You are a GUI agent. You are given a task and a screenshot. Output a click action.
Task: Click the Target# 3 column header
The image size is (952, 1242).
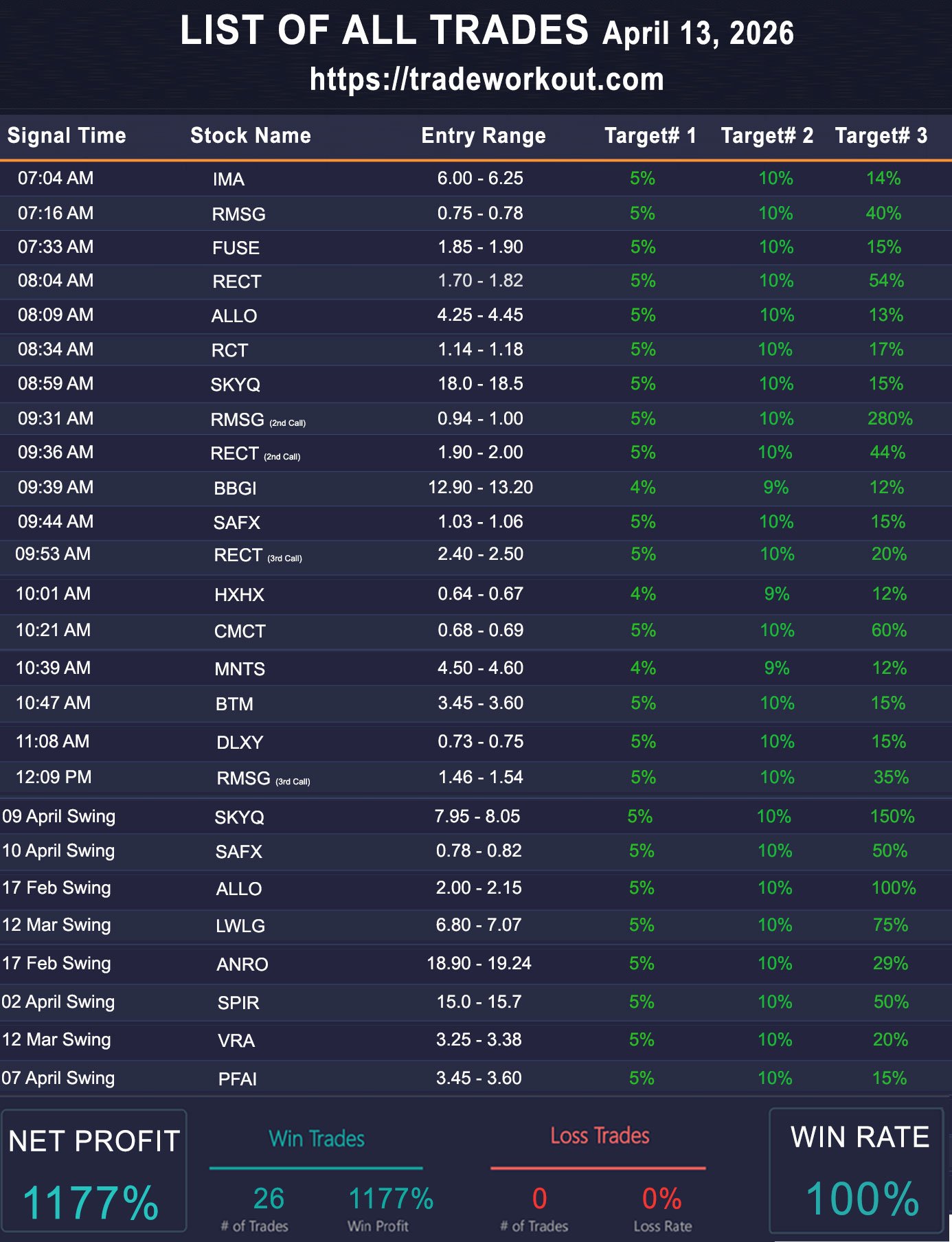[881, 135]
